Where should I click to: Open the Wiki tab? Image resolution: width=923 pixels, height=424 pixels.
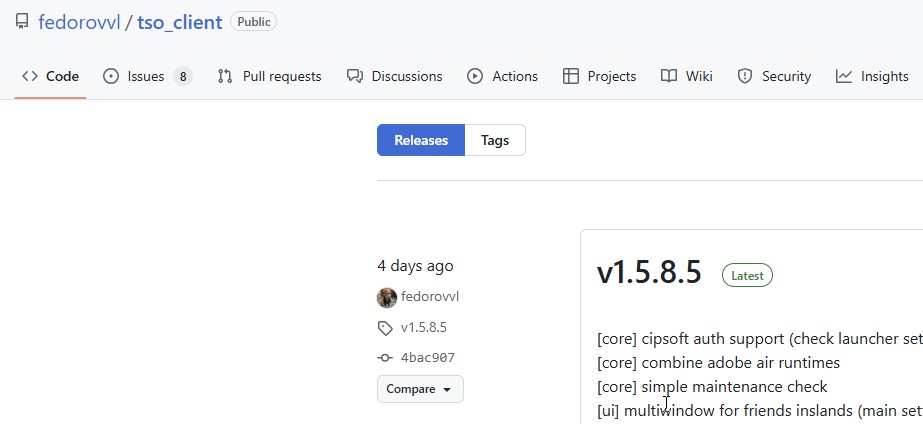(686, 76)
